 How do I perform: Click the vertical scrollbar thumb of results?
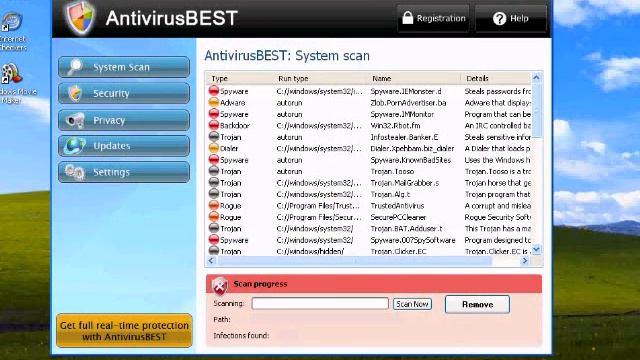(536, 111)
